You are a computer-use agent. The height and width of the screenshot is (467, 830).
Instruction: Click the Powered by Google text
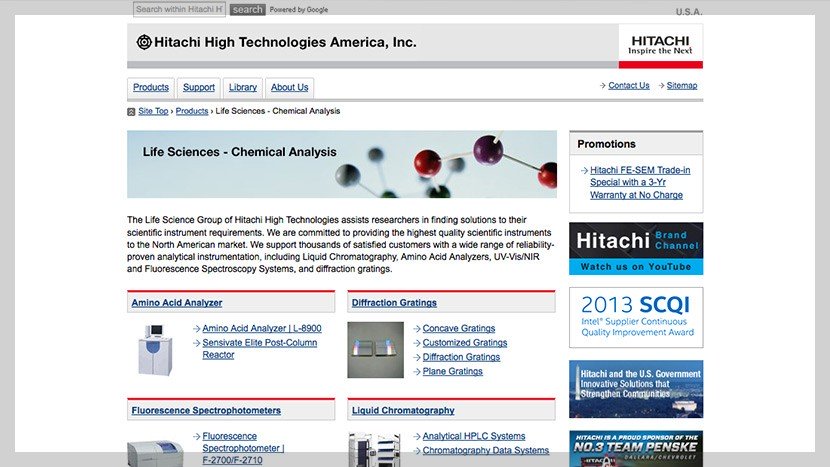pyautogui.click(x=299, y=10)
